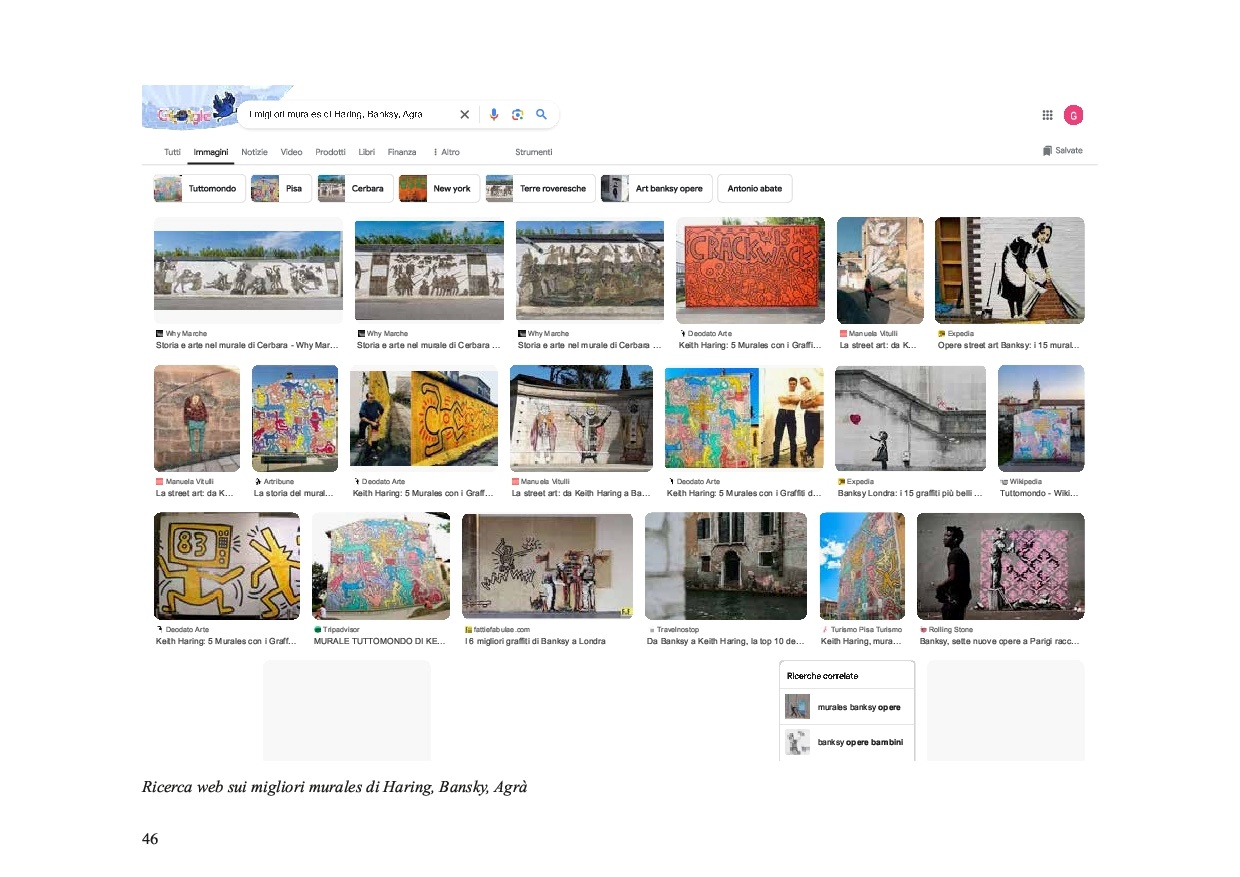Screen dimensions: 1240x877
Task: Open the fattiefabulae Banksy Londra image
Action: [x=547, y=566]
